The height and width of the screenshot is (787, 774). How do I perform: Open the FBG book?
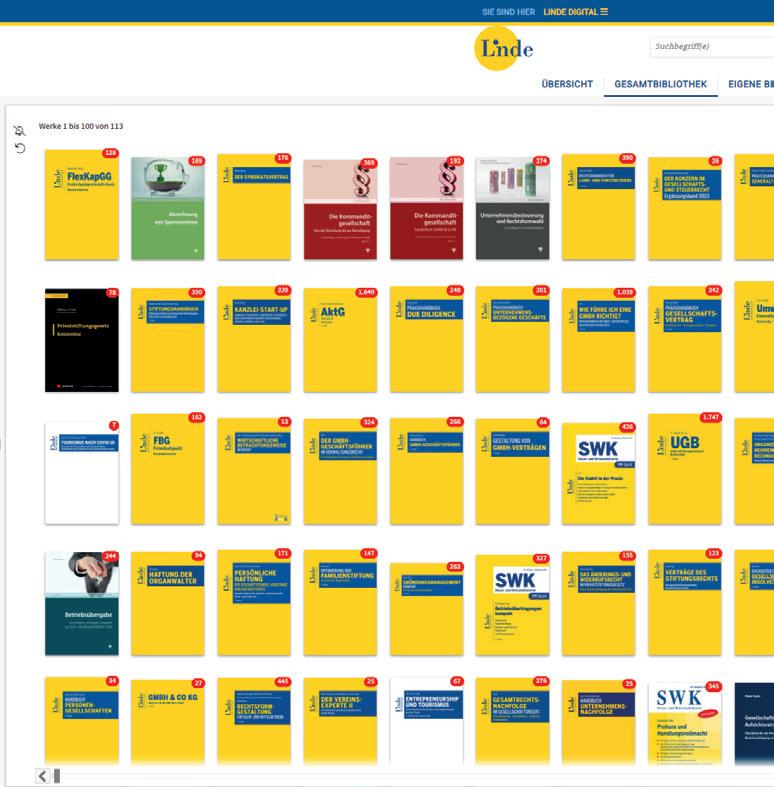coord(168,469)
